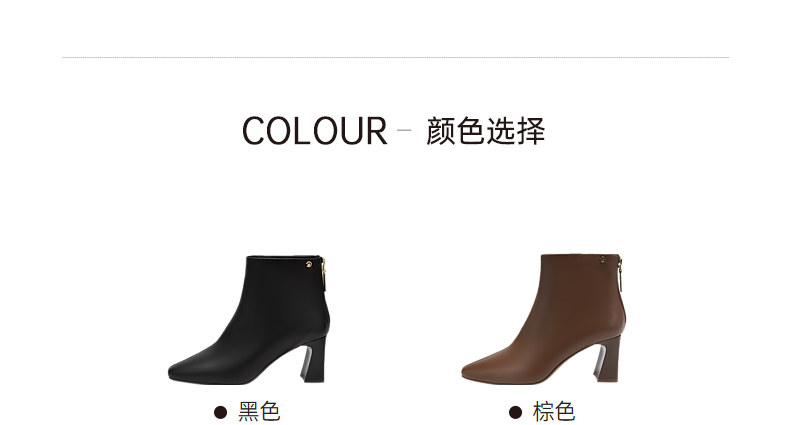This screenshot has width=790, height=425.
Task: Choose the 黑色 color label
Action: point(259,412)
